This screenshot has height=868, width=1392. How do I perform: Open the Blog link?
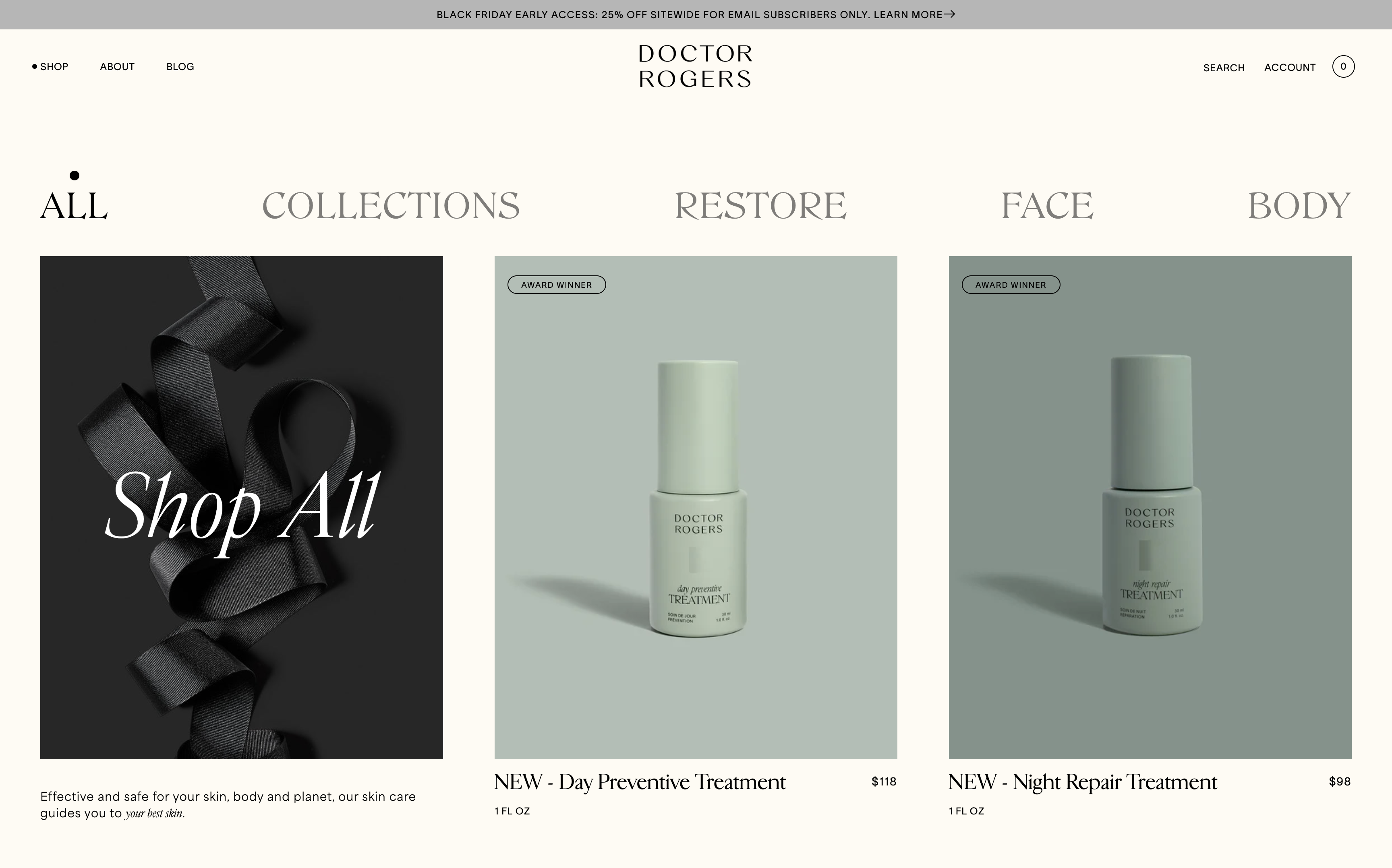tap(180, 66)
